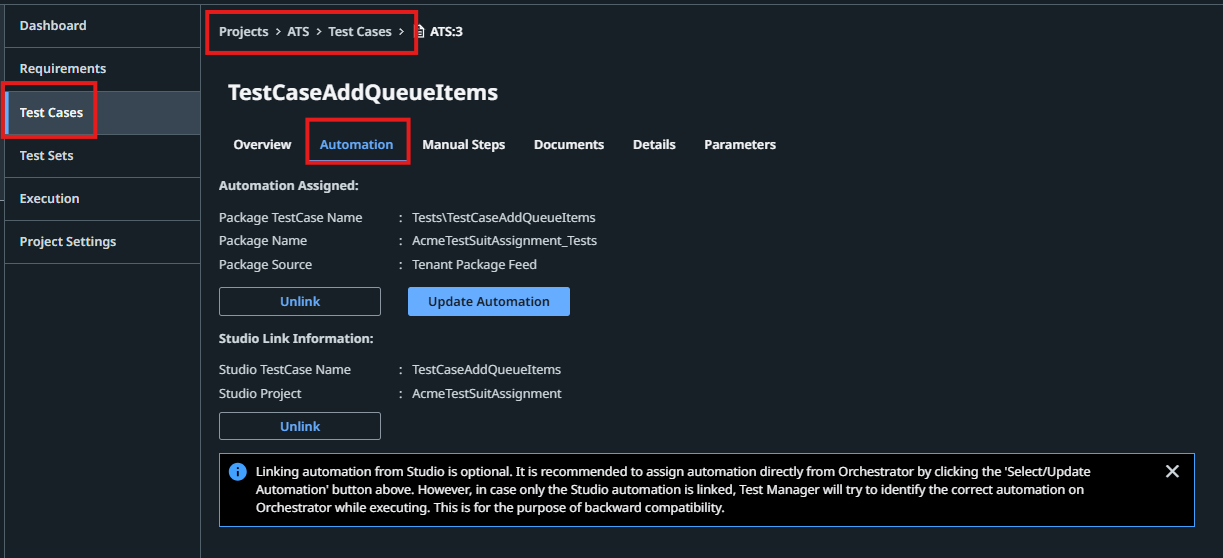Click Projects in the breadcrumb

pyautogui.click(x=244, y=31)
